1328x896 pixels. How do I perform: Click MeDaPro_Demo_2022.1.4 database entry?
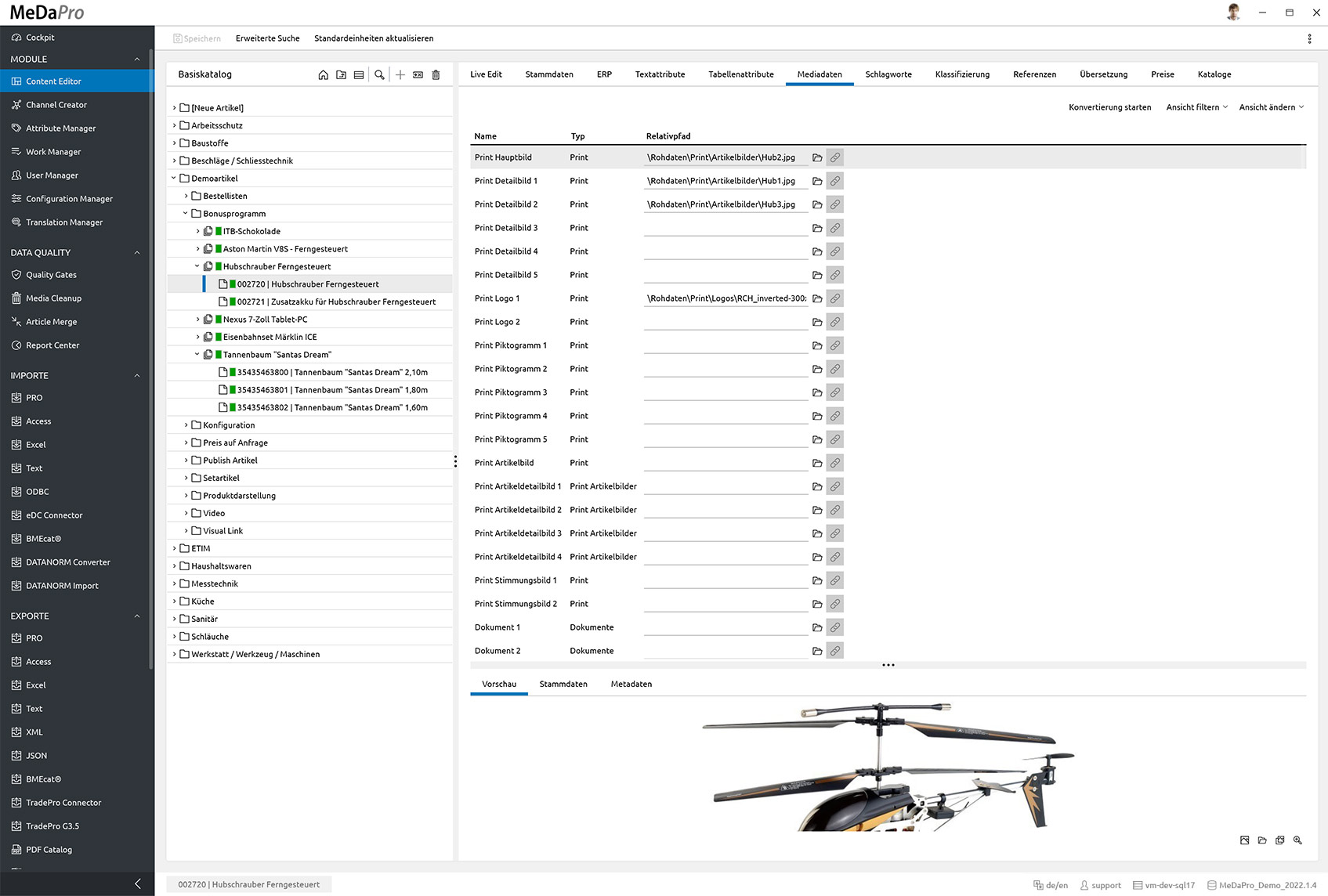[1261, 885]
